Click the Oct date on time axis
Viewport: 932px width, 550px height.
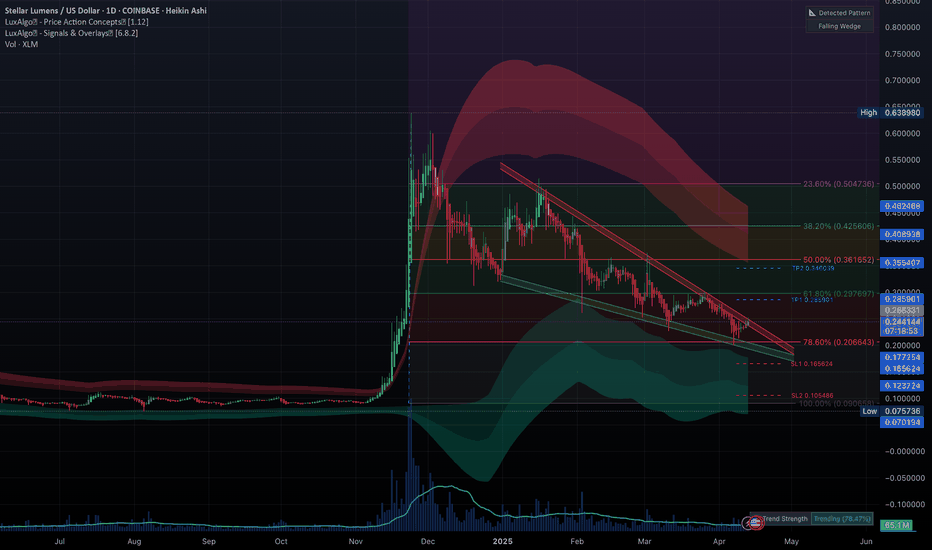[281, 542]
